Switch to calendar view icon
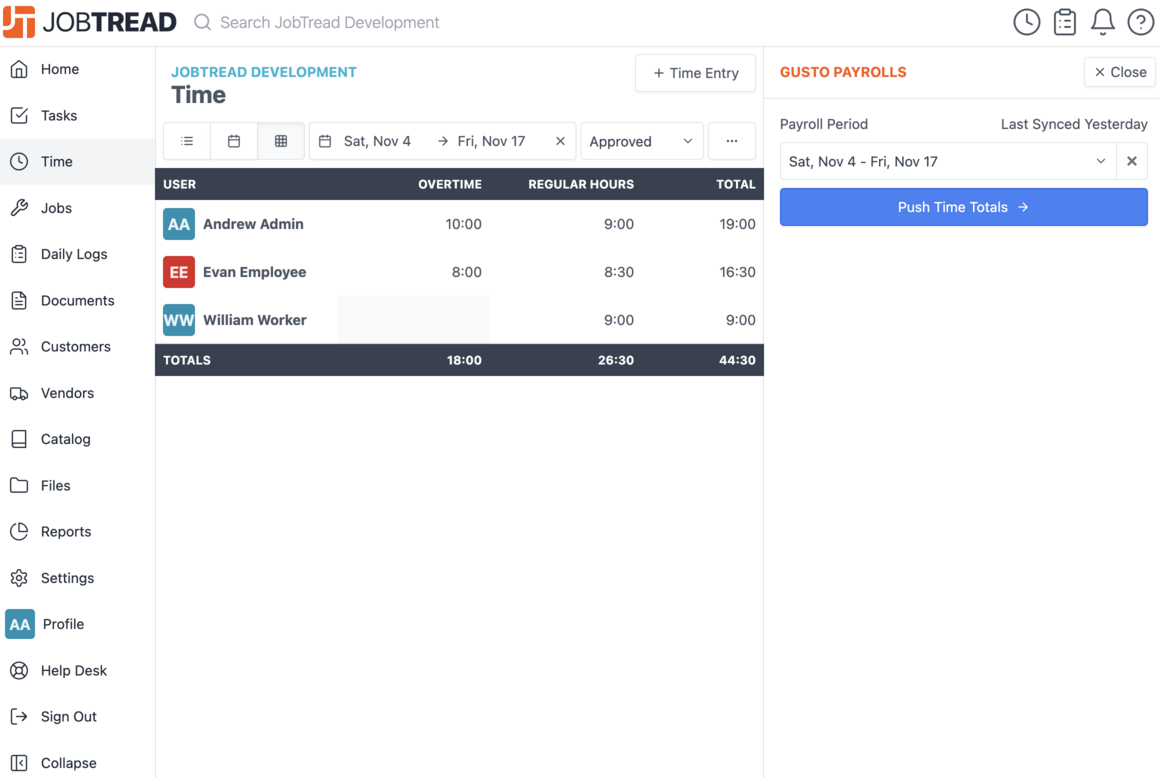The width and height of the screenshot is (1160, 778). click(x=234, y=141)
